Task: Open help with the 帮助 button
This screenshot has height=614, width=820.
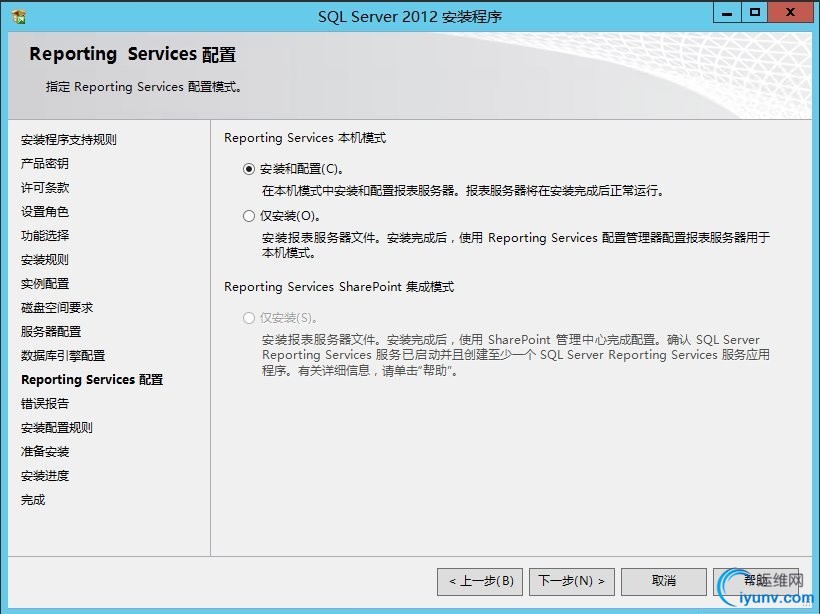Action: click(756, 582)
